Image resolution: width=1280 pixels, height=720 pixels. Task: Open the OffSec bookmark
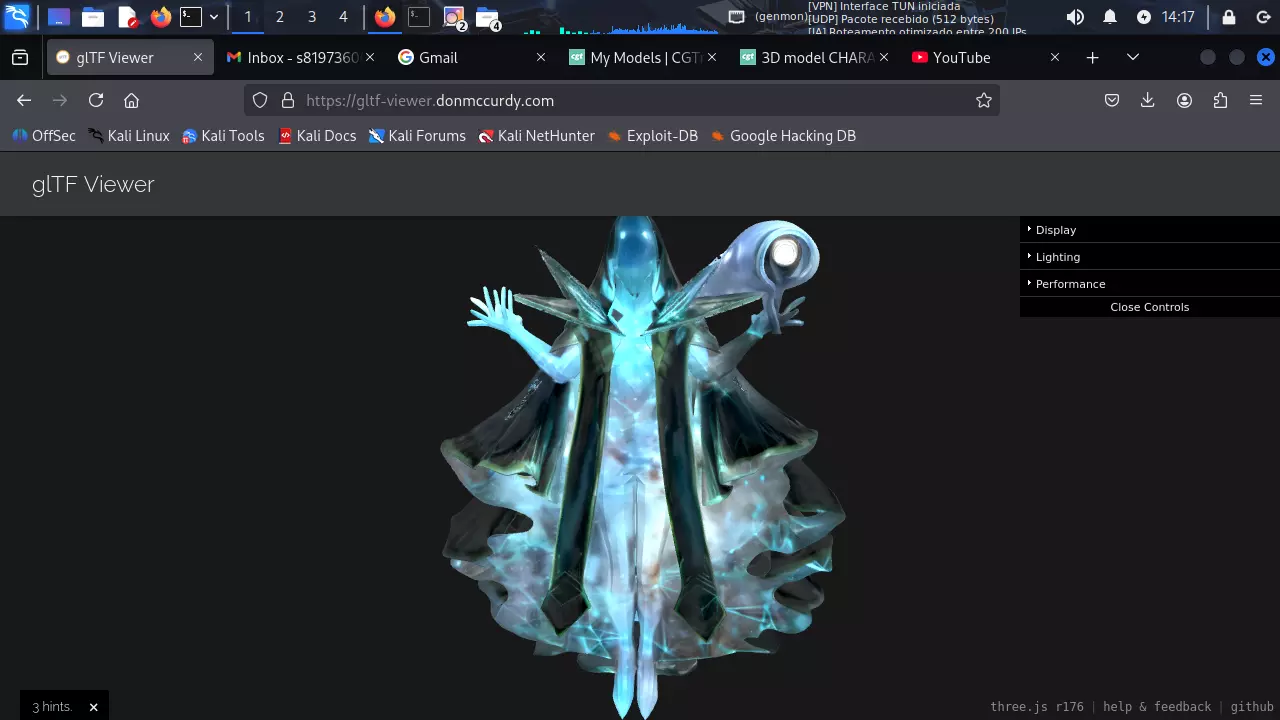(x=44, y=136)
